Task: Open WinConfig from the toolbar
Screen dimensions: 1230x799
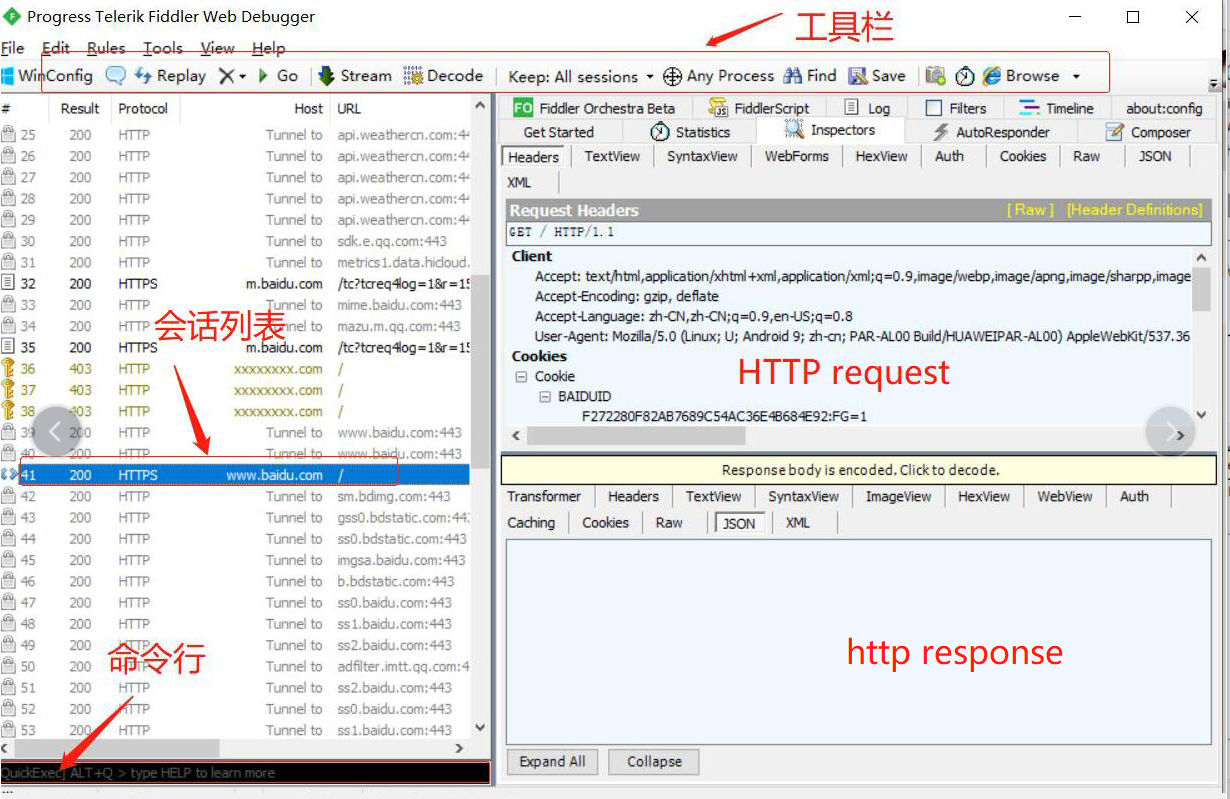Action: click(46, 76)
